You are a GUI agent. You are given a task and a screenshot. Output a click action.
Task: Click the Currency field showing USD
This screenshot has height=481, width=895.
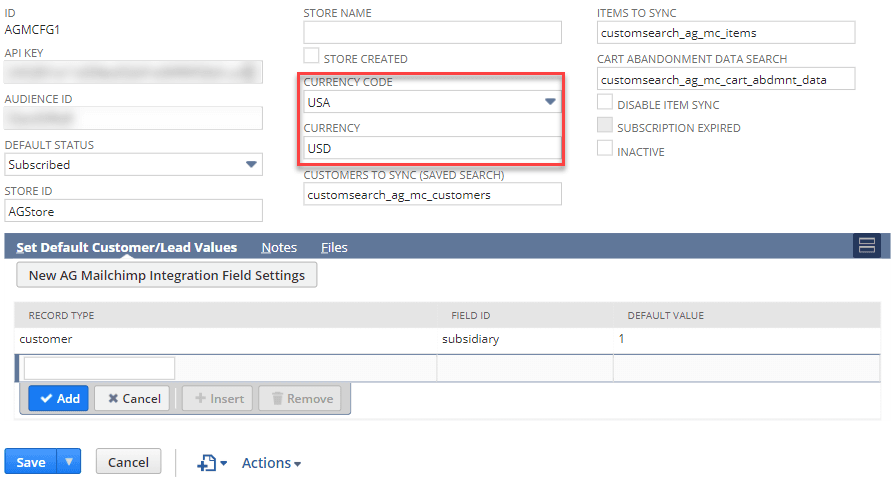click(x=432, y=148)
